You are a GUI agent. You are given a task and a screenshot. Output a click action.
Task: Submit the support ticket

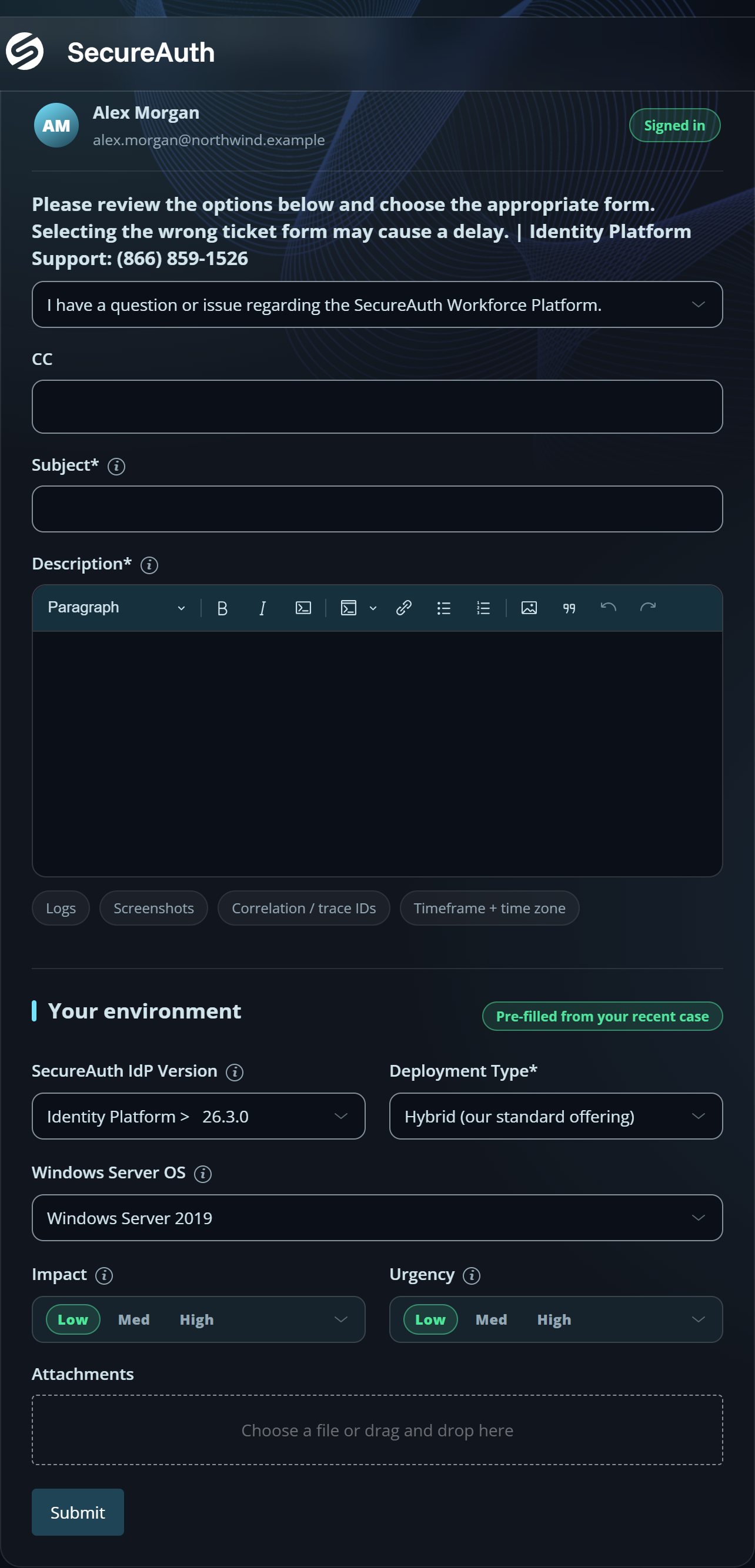[78, 1513]
